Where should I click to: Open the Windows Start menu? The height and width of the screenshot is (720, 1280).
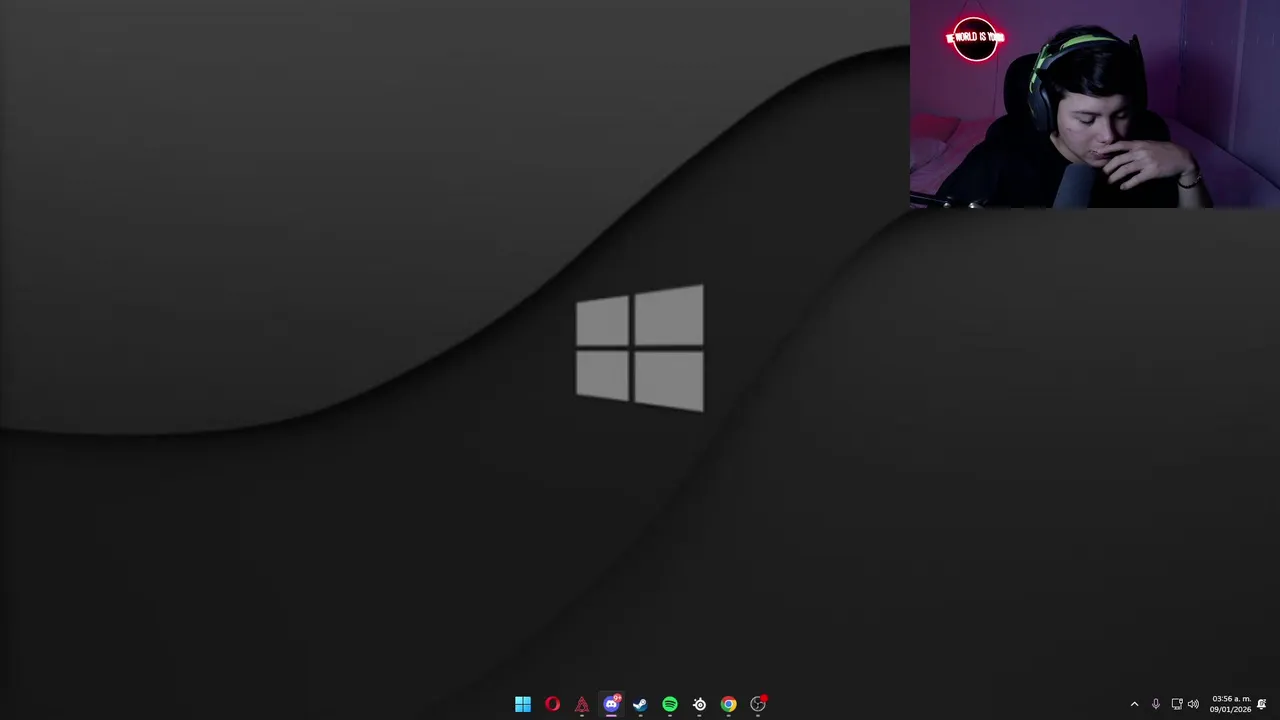523,705
